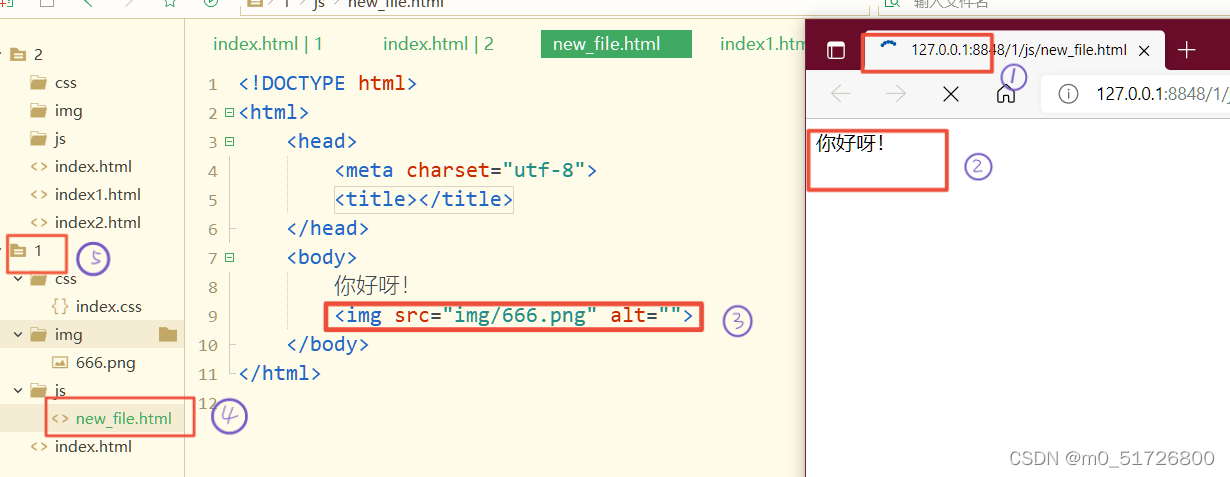
Task: Go to browser home page
Action: coord(1006,94)
